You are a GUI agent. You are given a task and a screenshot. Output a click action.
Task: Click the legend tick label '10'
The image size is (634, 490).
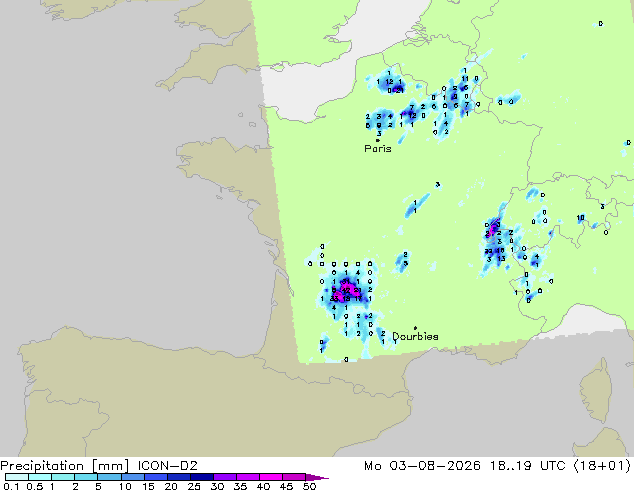[125, 486]
